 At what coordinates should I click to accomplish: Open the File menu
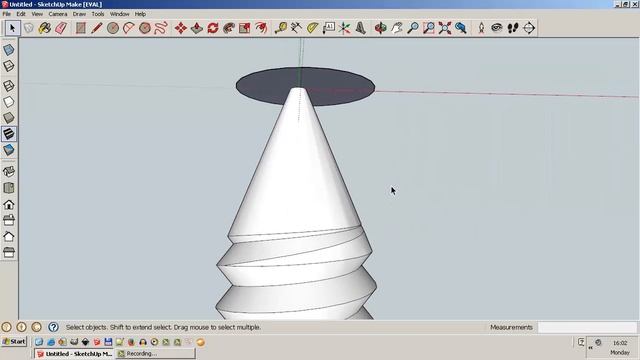coord(7,14)
